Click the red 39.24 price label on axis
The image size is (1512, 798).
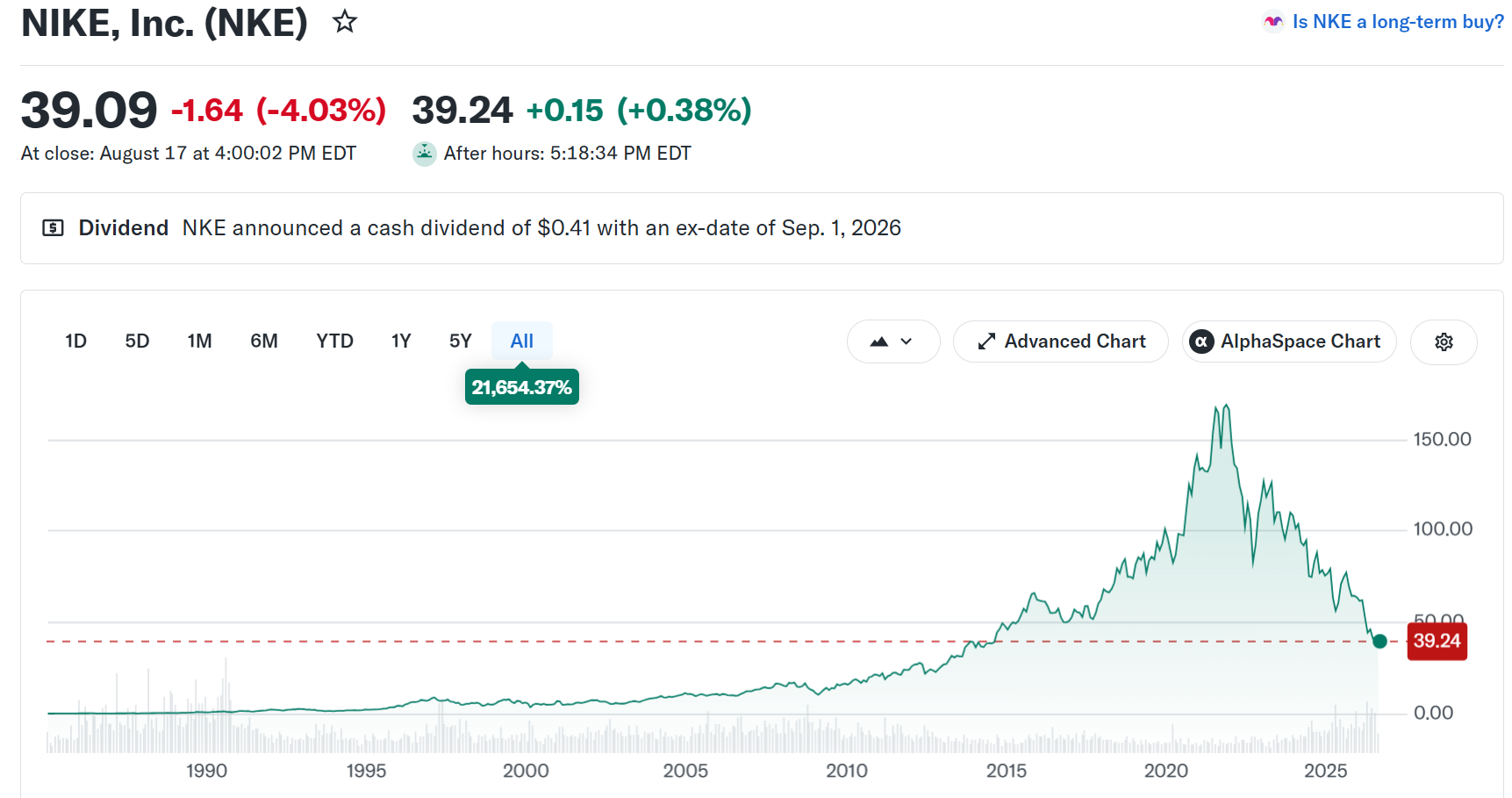(x=1437, y=641)
